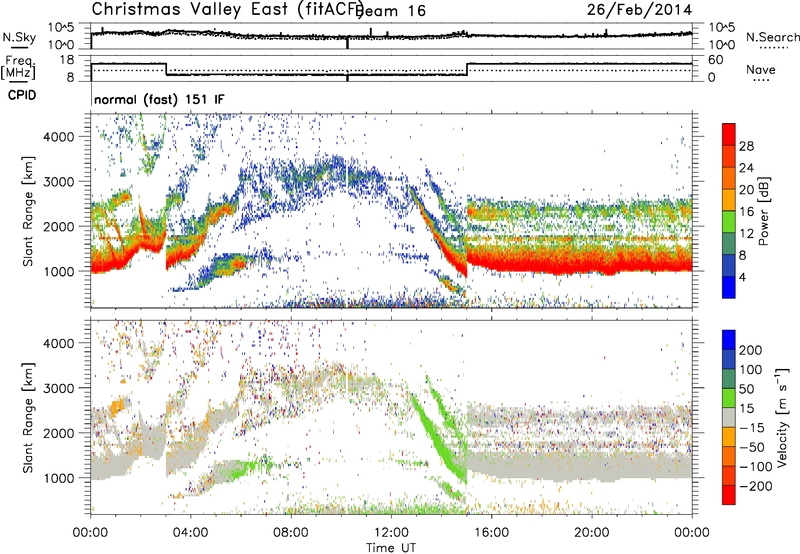Click the 04:00 time axis label
Image resolution: width=800 pixels, height=554 pixels.
190,533
